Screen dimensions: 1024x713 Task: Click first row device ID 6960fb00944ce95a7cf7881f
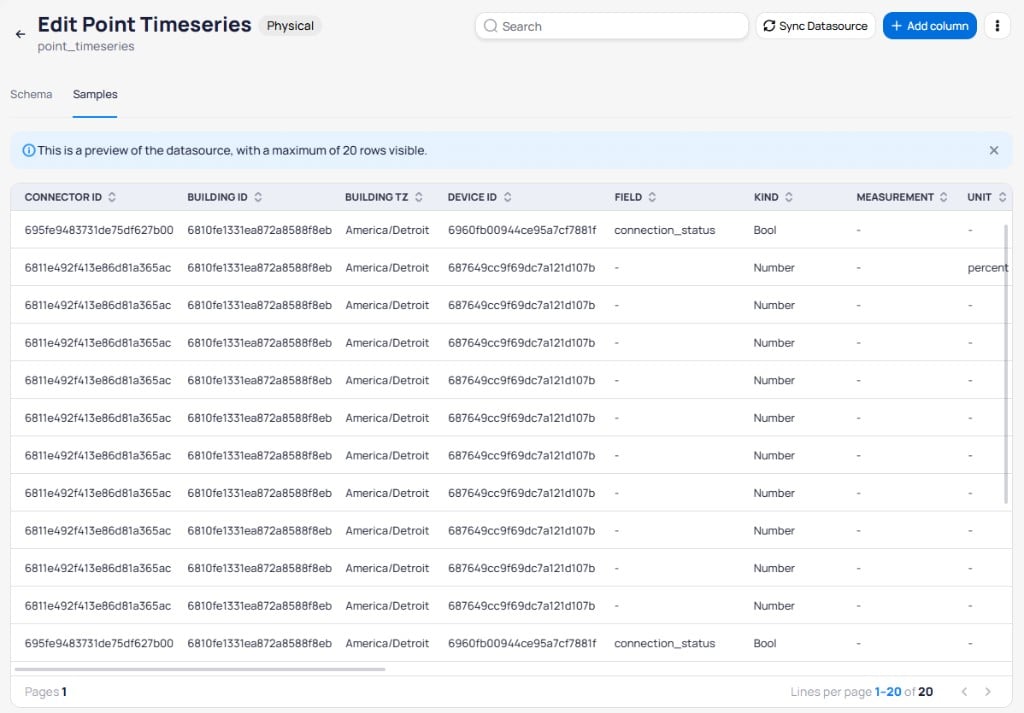[x=522, y=230]
